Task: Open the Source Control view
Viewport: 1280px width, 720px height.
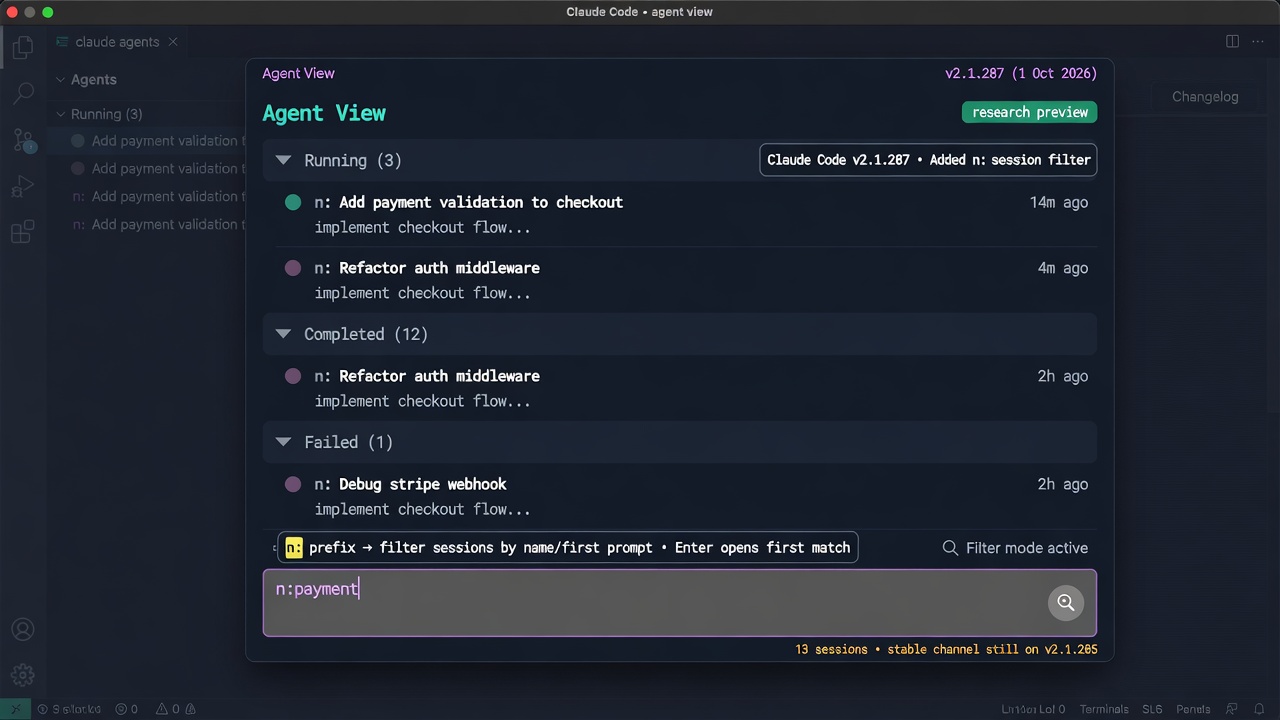Action: tap(23, 140)
